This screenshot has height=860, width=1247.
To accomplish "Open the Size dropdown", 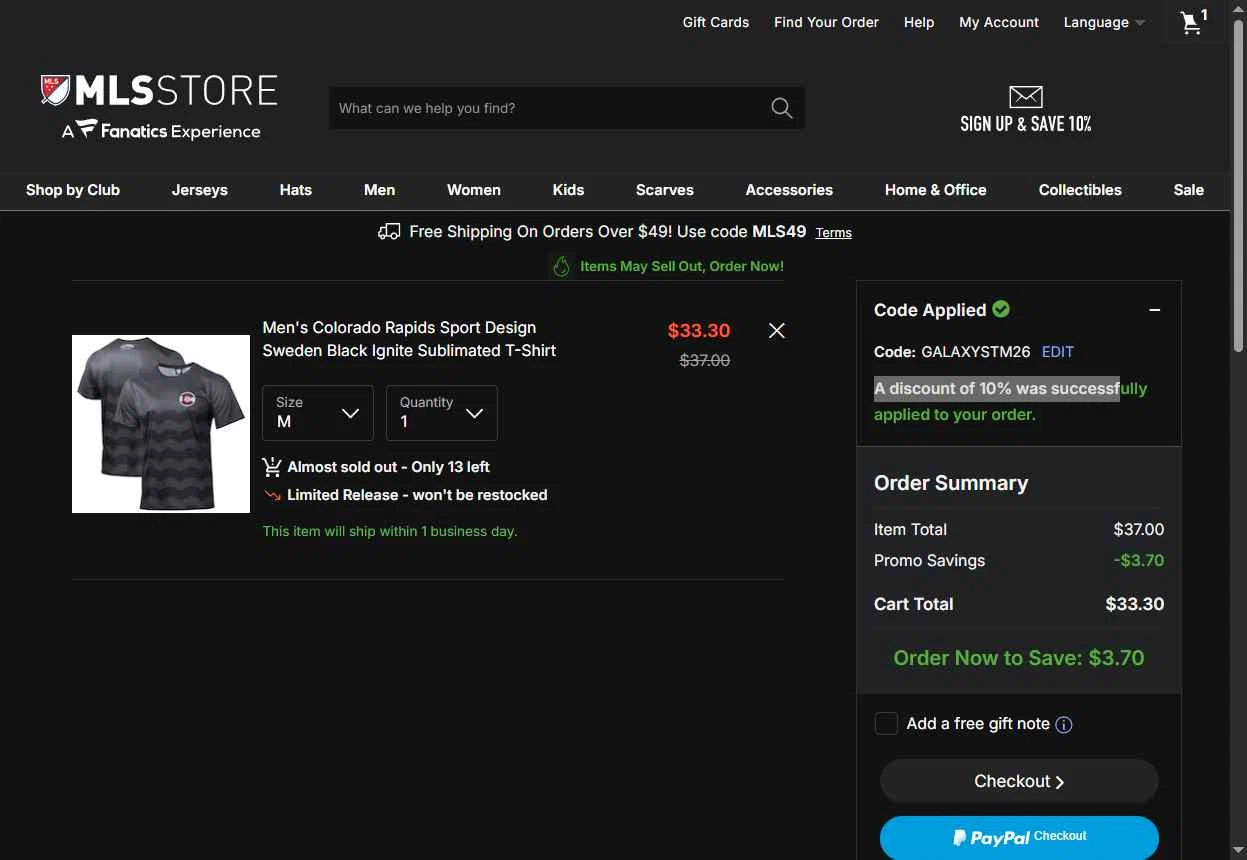I will 318,413.
